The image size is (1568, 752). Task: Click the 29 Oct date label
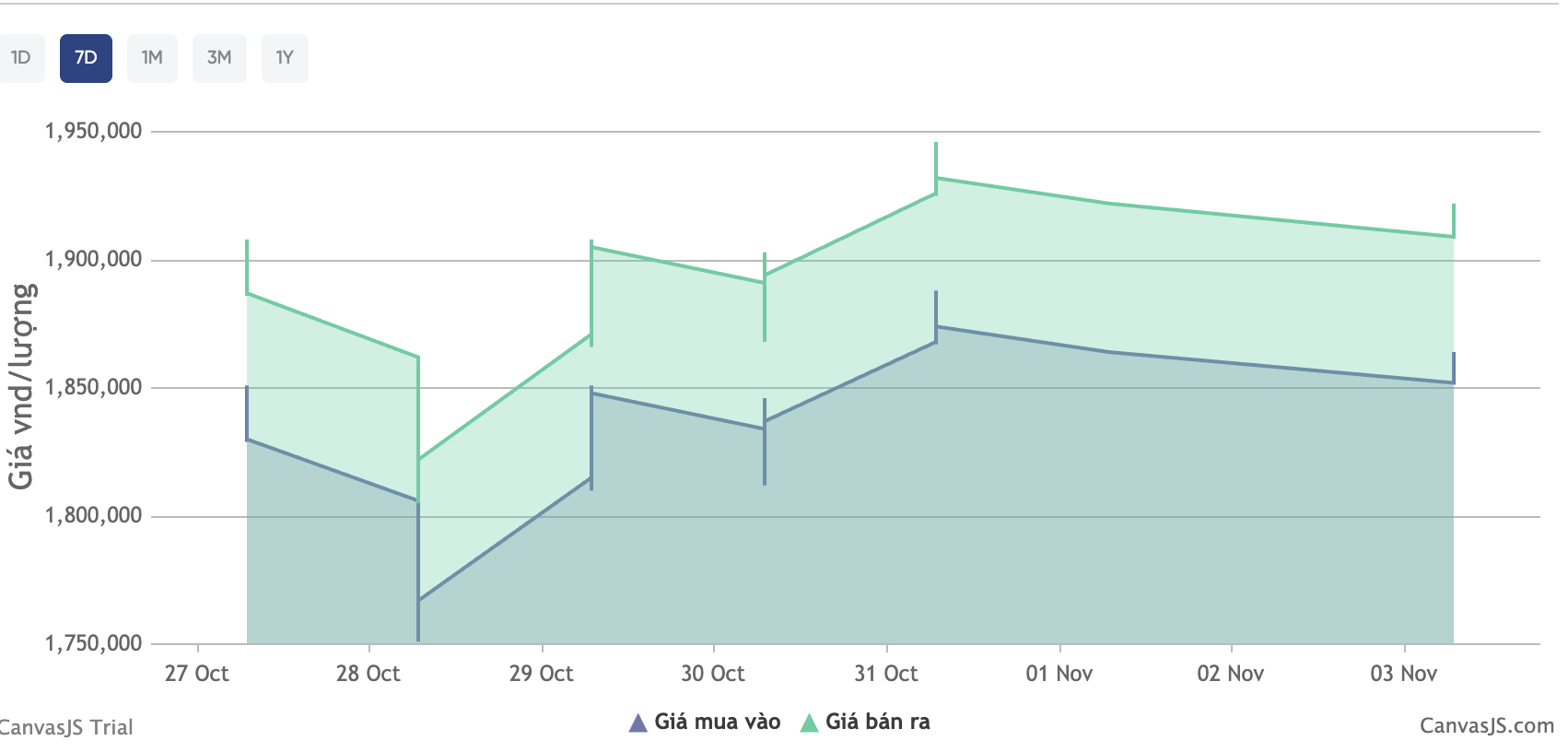542,674
